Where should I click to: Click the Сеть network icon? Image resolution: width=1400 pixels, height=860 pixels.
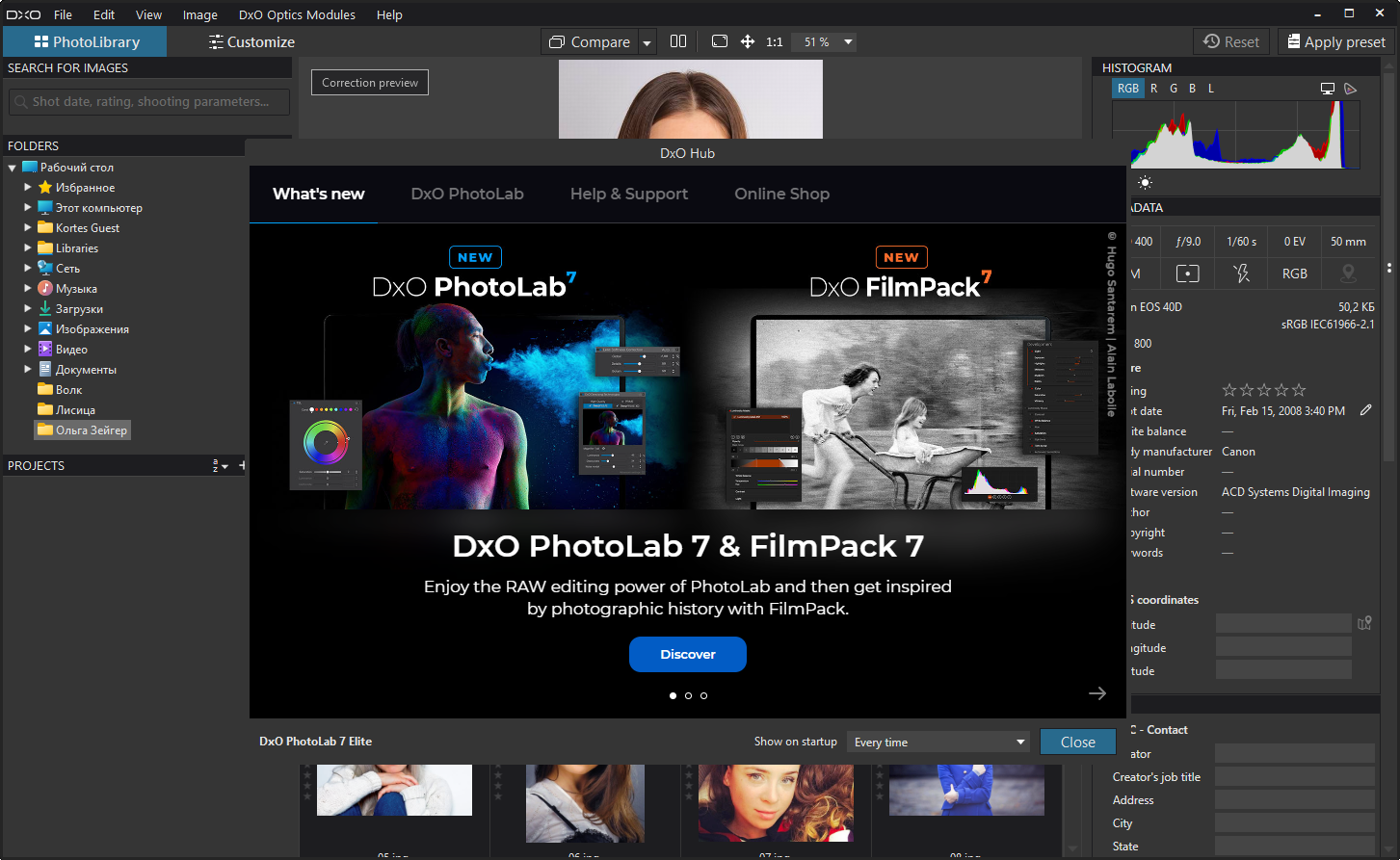pos(45,268)
